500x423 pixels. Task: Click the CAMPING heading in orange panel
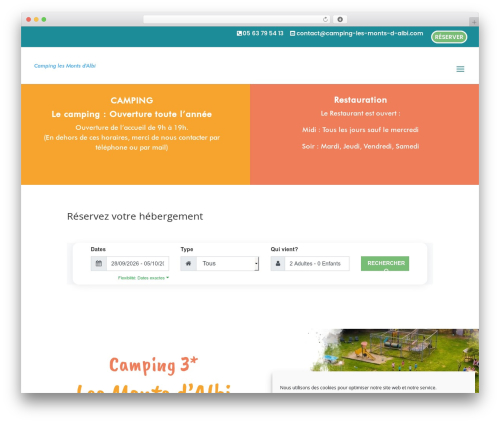[x=132, y=100]
